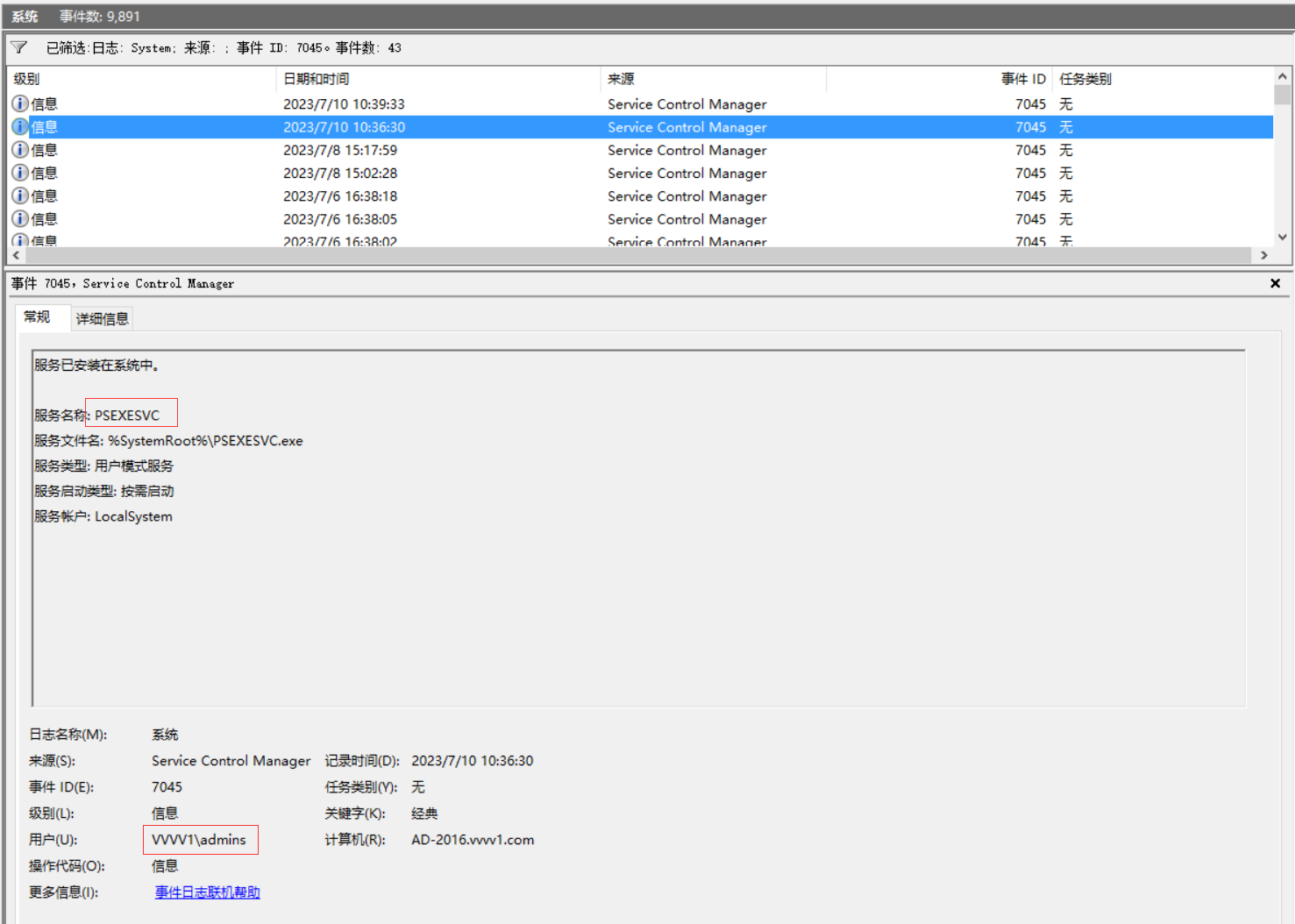This screenshot has height=924, width=1295.
Task: Click the info icon on the highlighted 10:36:30 event
Action: coord(19,126)
